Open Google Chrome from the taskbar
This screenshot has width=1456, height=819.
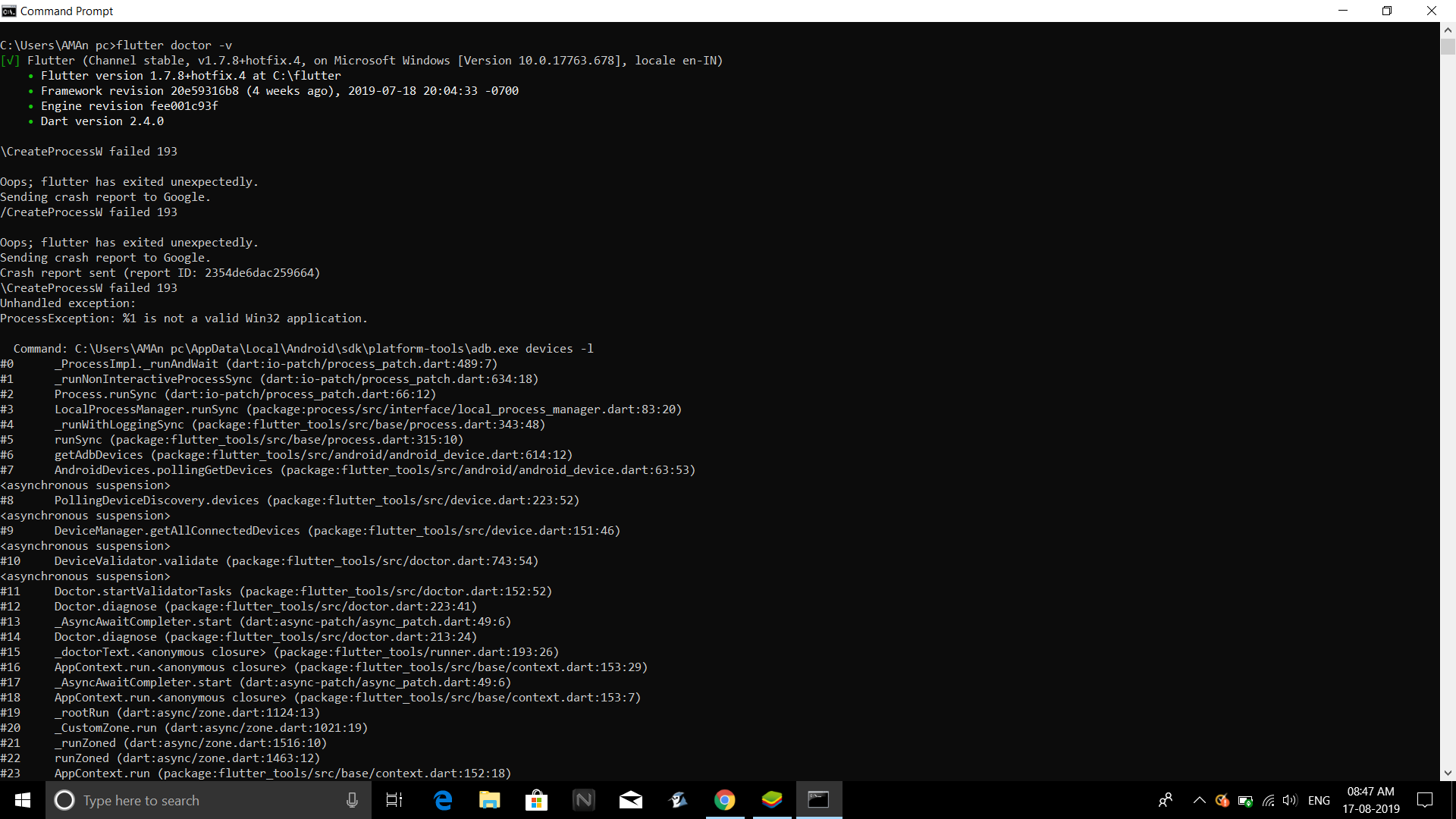pos(725,800)
